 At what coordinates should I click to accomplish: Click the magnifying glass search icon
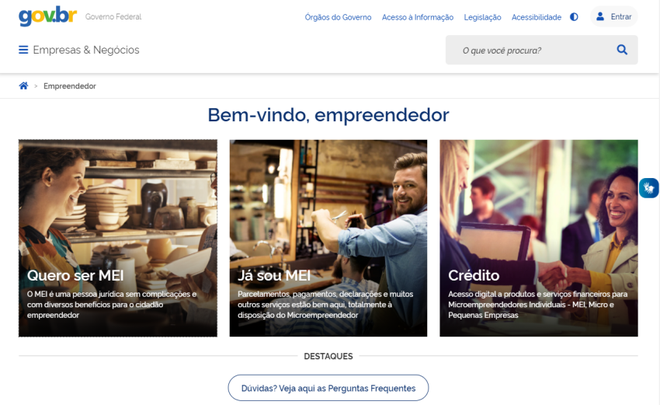(x=622, y=50)
